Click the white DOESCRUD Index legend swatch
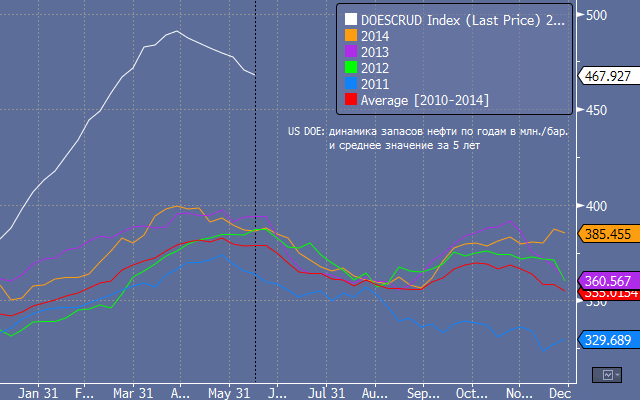Screen dimensions: 640x400 [x=350, y=19]
